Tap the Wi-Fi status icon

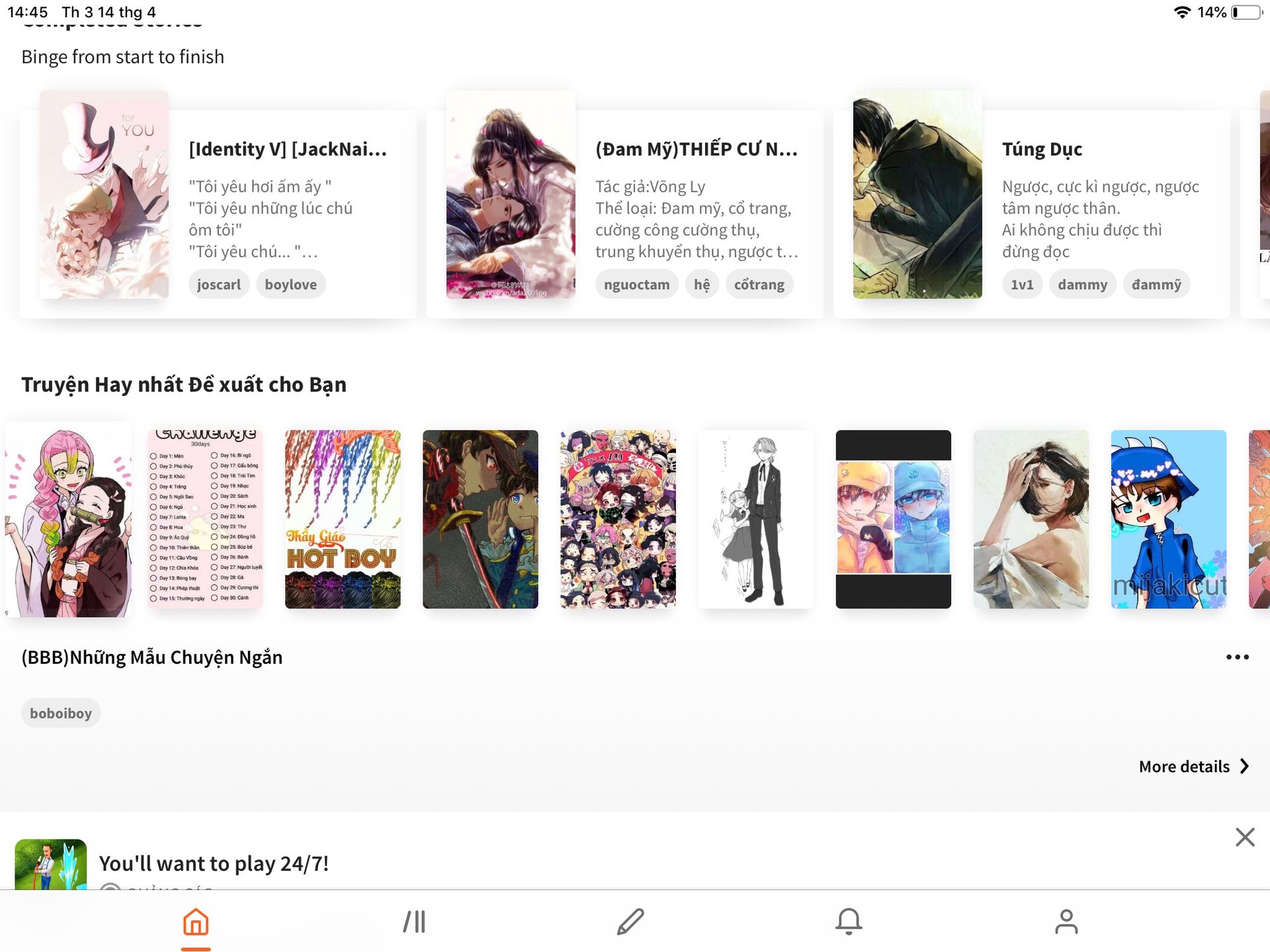tap(1182, 12)
